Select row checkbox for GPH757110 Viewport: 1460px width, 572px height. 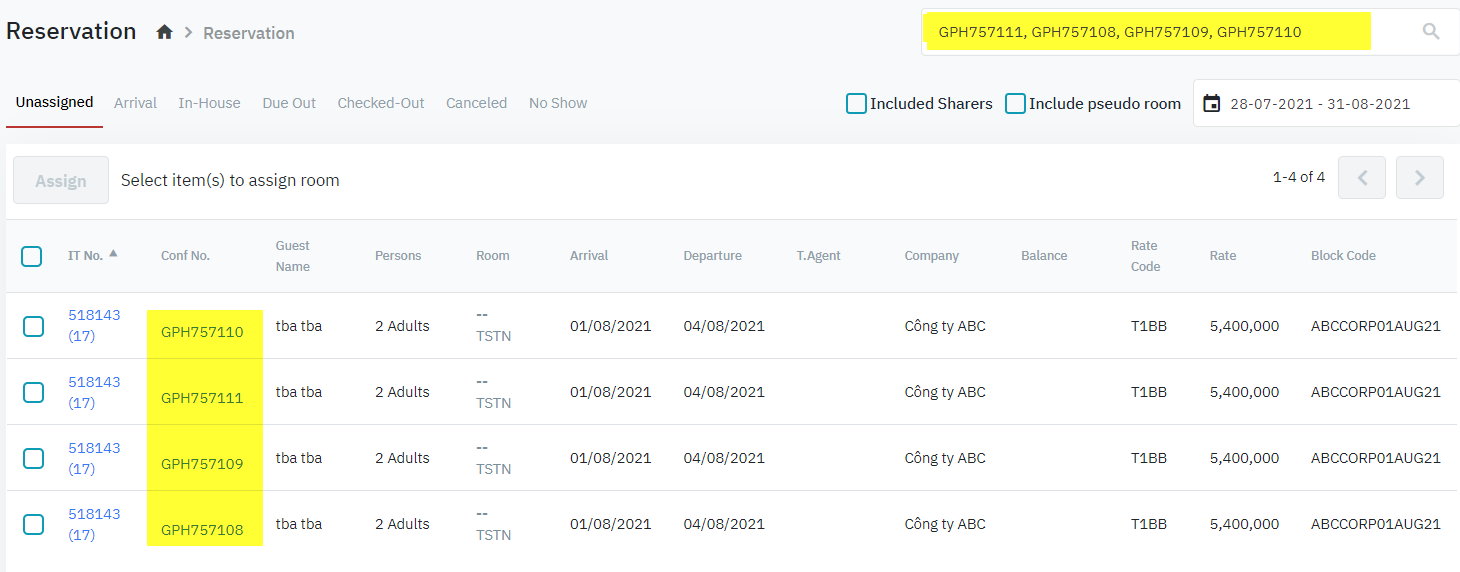pyautogui.click(x=33, y=326)
